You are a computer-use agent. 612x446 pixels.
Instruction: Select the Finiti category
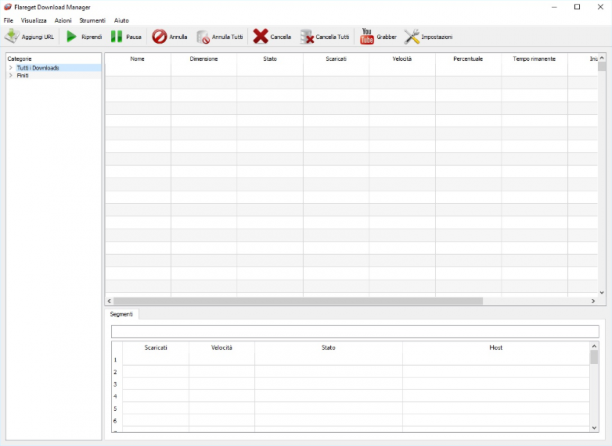pyautogui.click(x=23, y=75)
